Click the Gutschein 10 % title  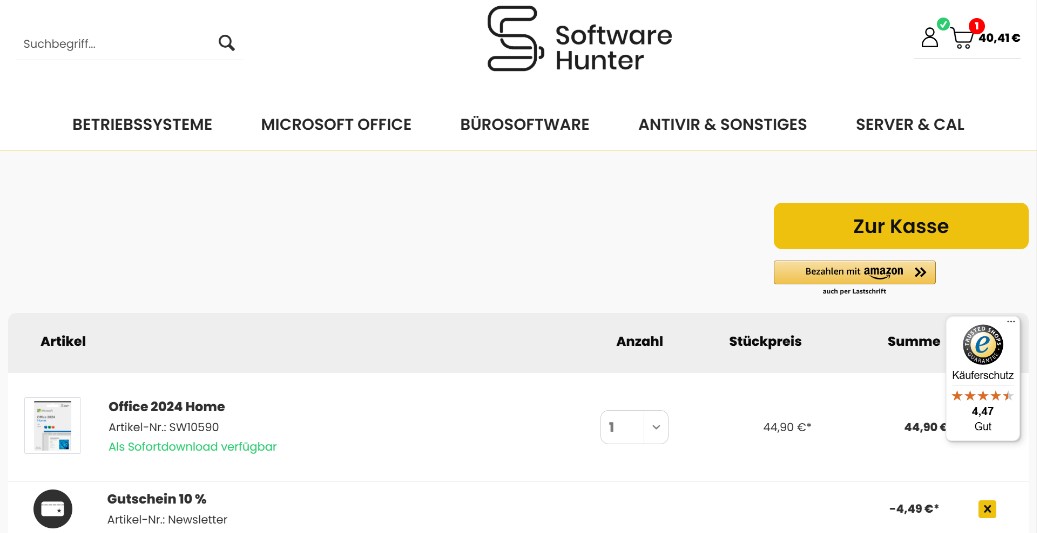click(x=157, y=499)
